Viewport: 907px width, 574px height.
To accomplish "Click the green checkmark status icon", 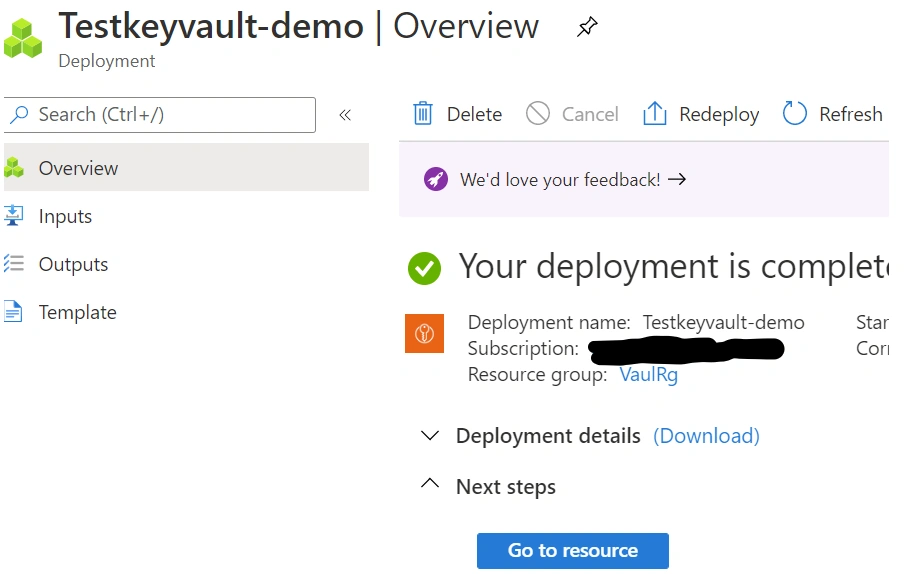I will tap(424, 268).
